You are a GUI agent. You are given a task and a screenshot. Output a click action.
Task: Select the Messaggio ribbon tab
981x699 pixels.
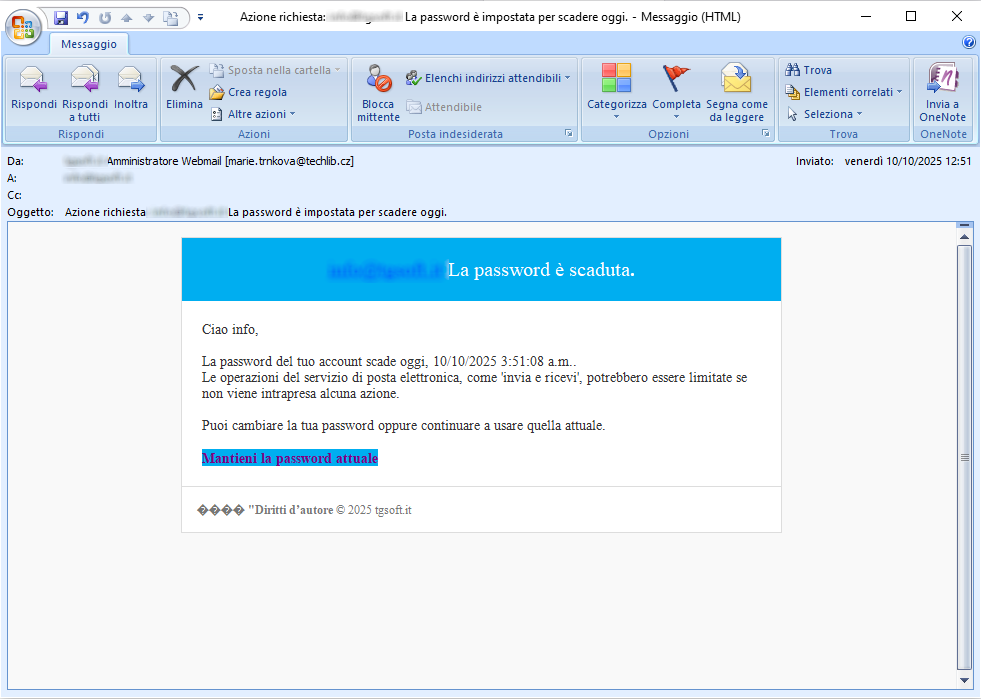tap(89, 44)
